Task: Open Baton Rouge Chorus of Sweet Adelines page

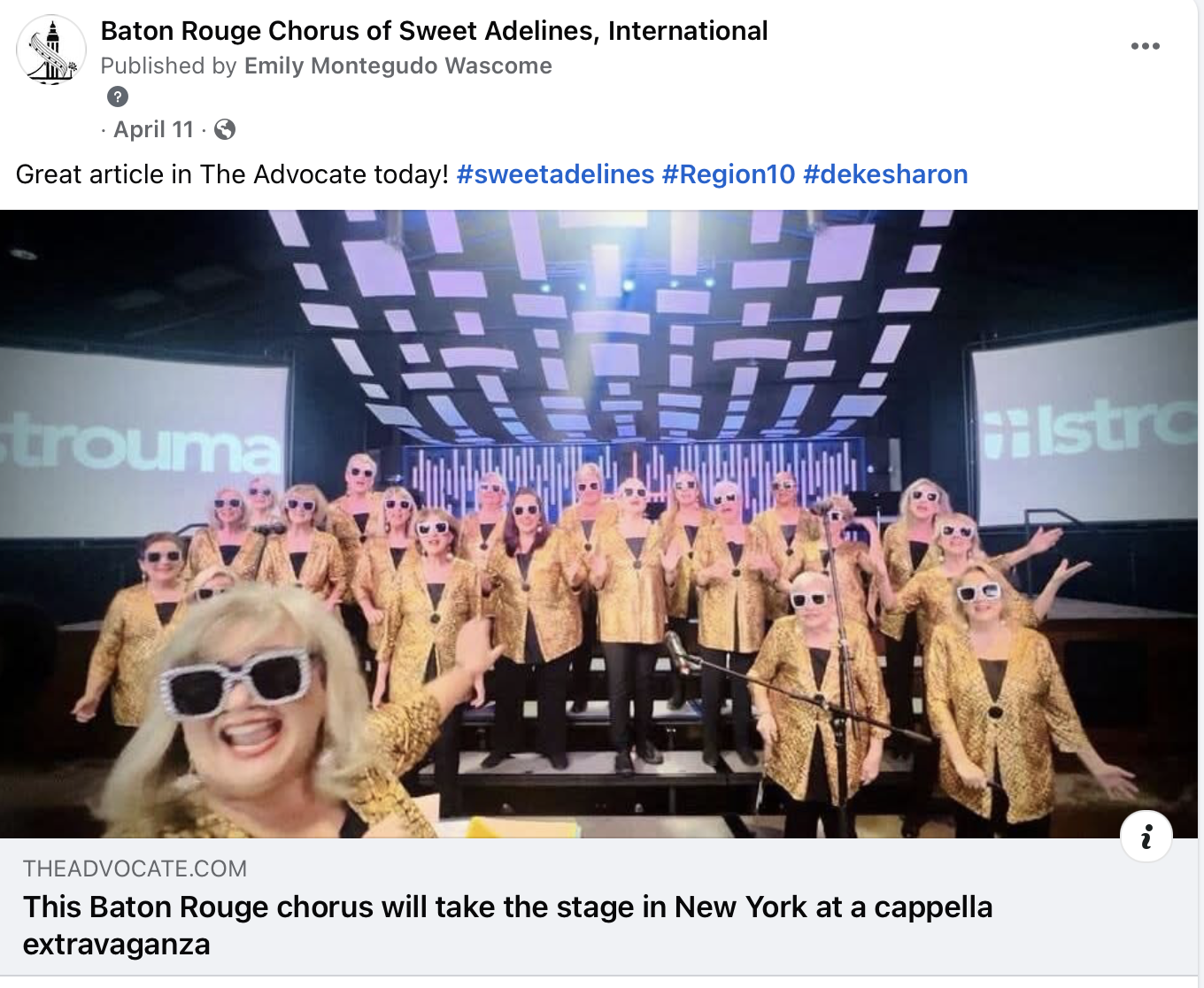Action: point(434,31)
